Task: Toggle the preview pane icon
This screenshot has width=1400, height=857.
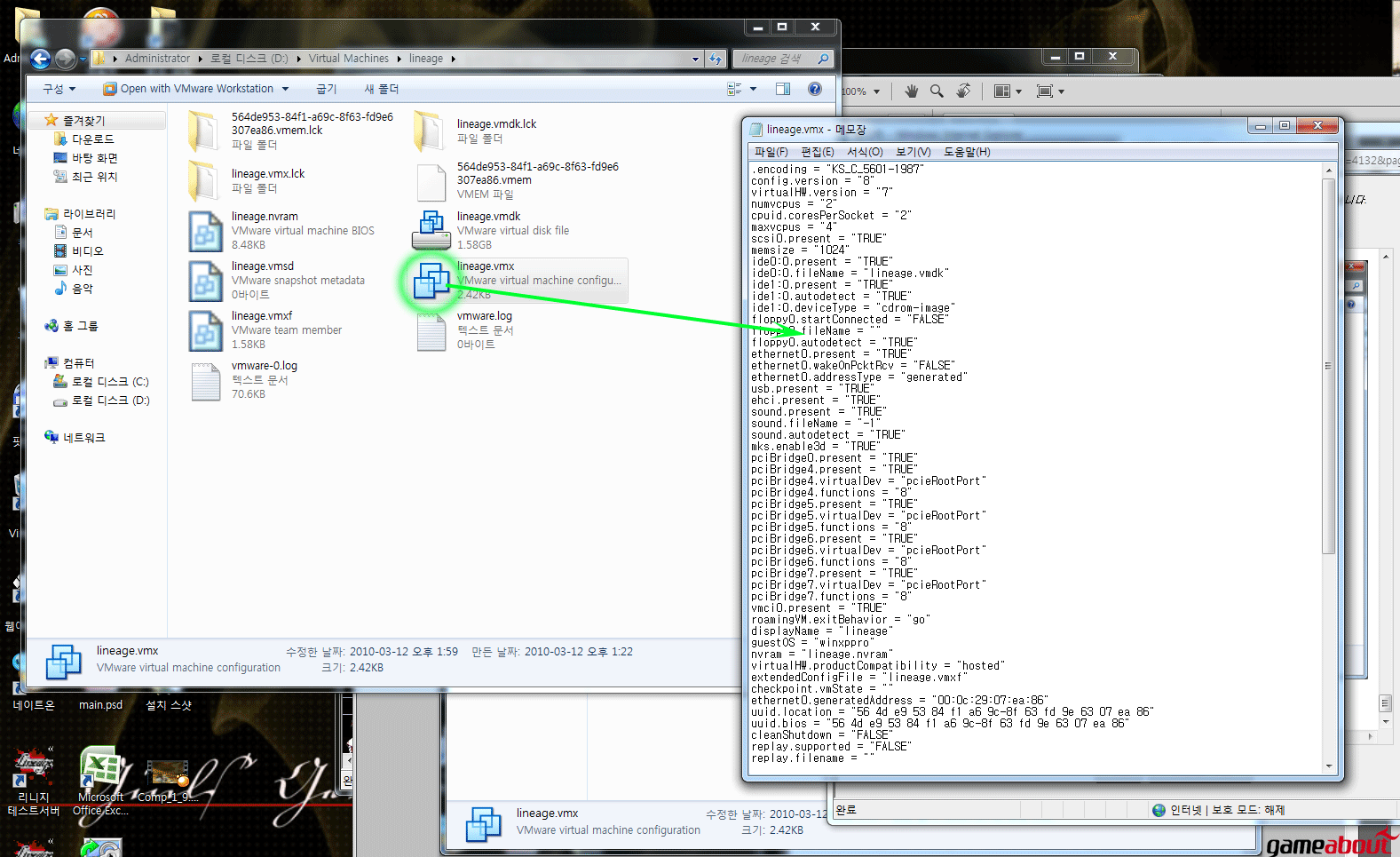Action: click(783, 89)
